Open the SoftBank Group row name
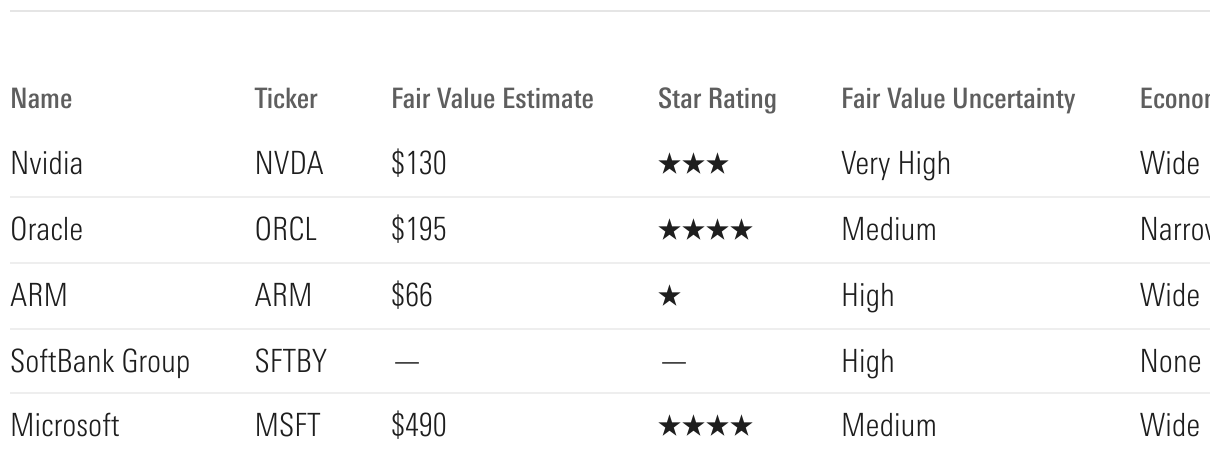1220x468 pixels. click(99, 362)
